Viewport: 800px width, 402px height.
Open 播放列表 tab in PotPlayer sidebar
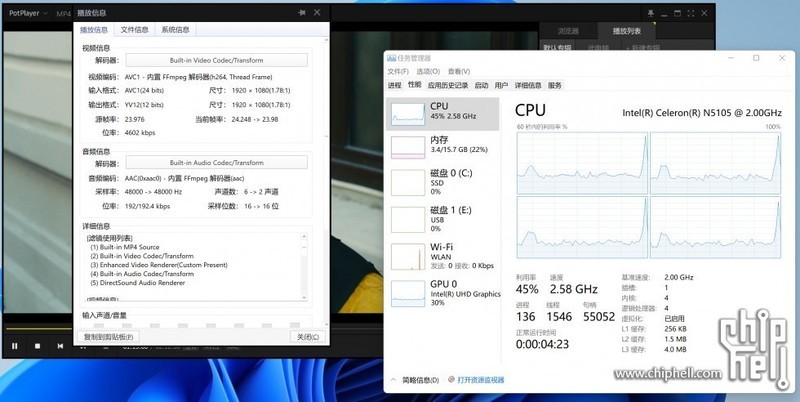click(627, 31)
